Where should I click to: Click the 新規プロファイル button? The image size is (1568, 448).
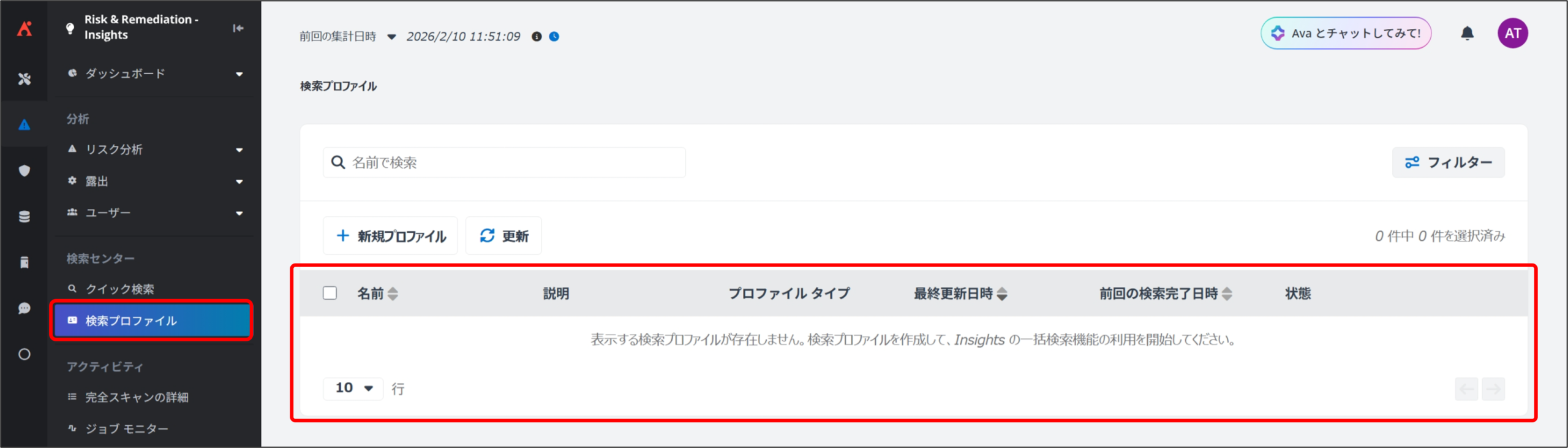point(390,236)
